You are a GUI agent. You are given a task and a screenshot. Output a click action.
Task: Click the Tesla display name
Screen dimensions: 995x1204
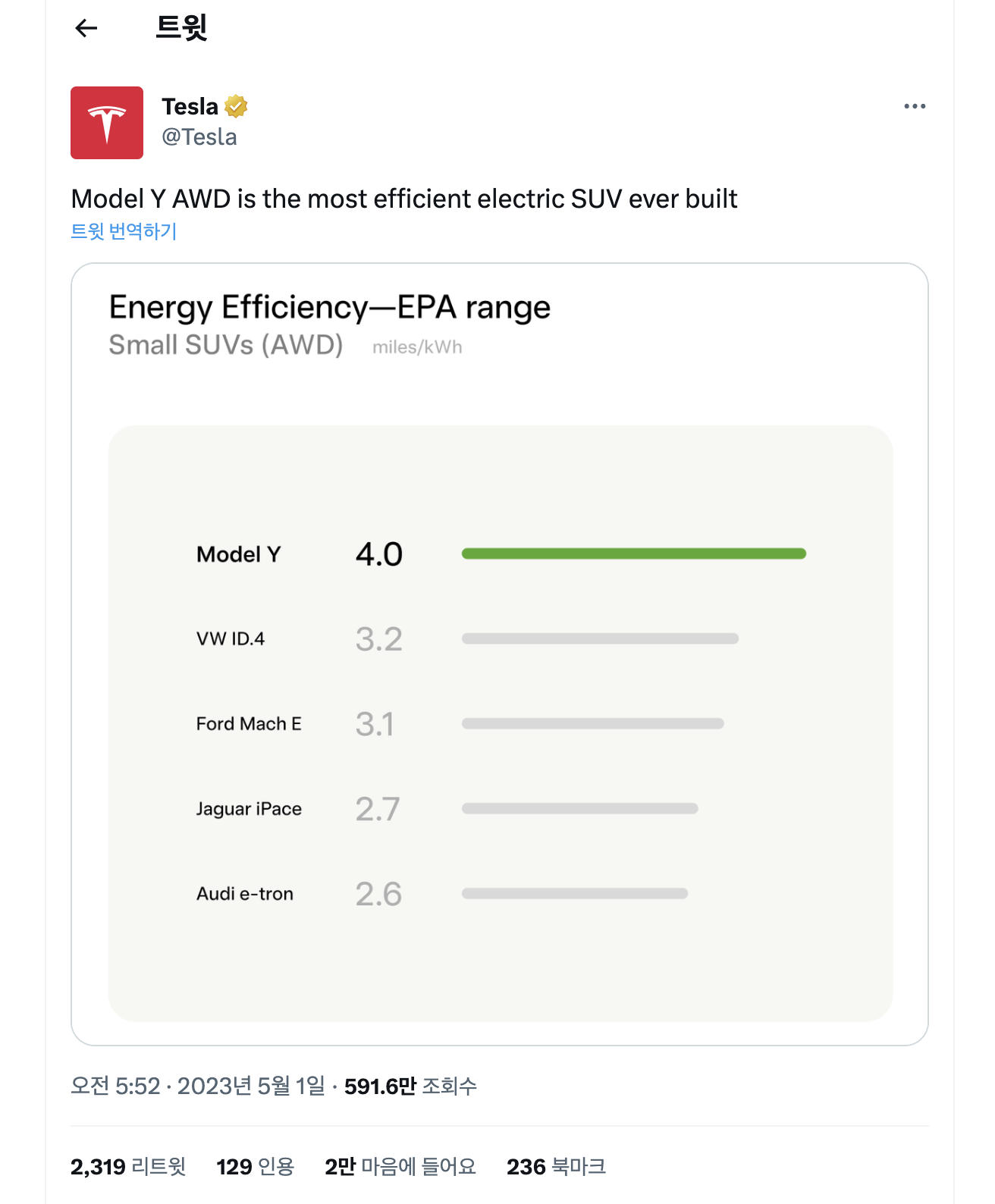(x=190, y=107)
